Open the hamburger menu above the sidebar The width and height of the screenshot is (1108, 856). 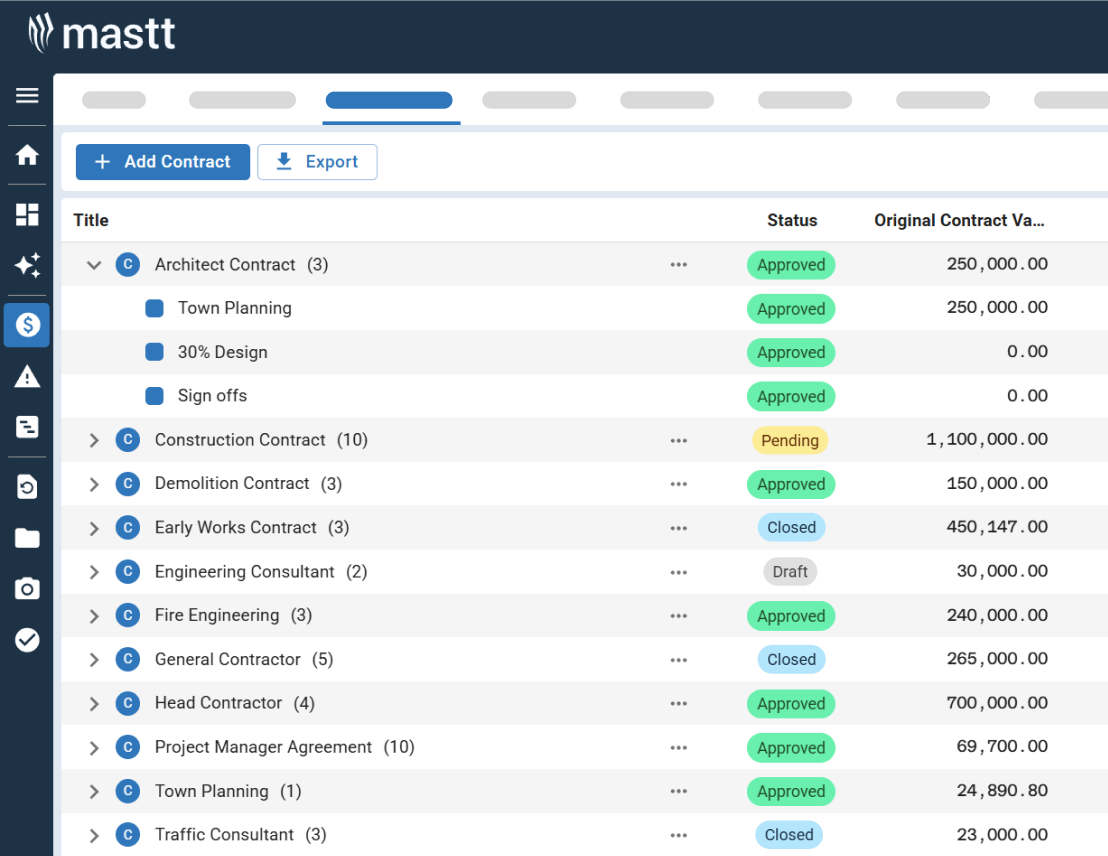[x=27, y=95]
